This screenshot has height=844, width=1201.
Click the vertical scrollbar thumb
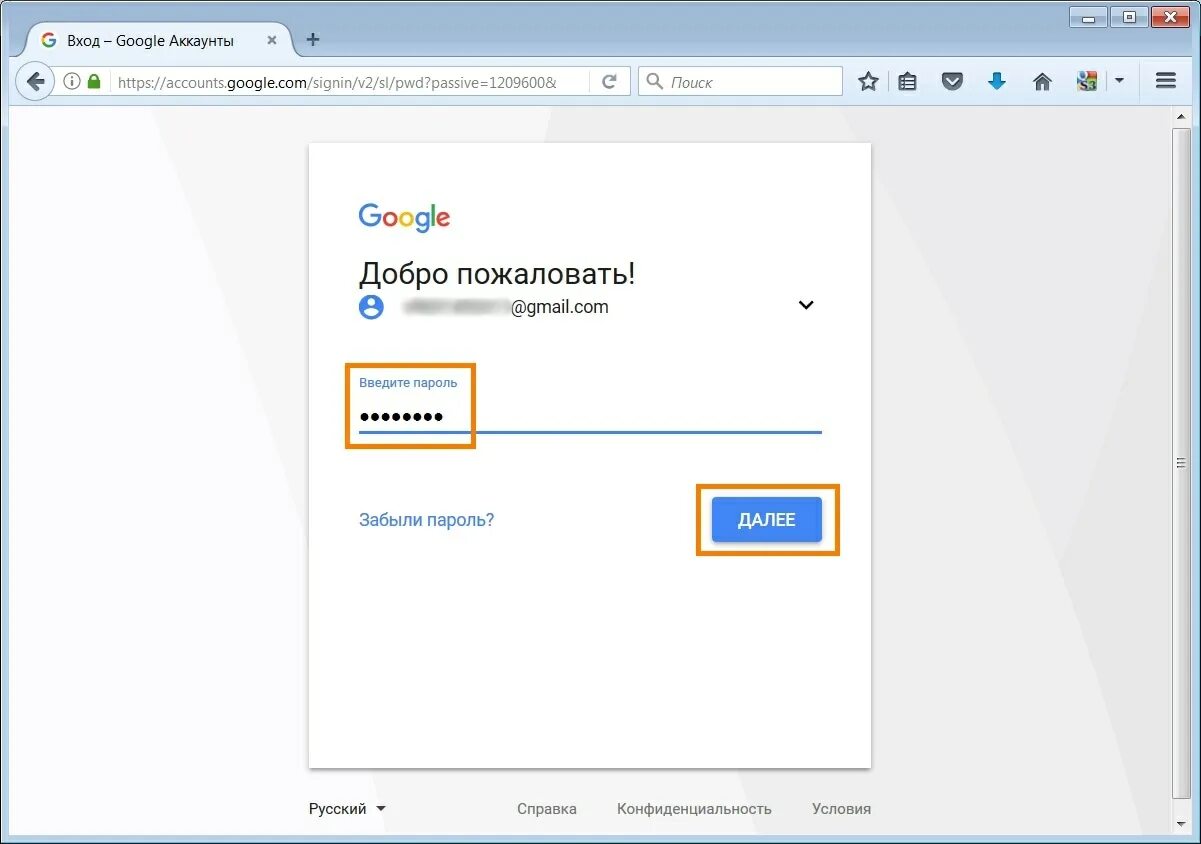coord(1182,463)
